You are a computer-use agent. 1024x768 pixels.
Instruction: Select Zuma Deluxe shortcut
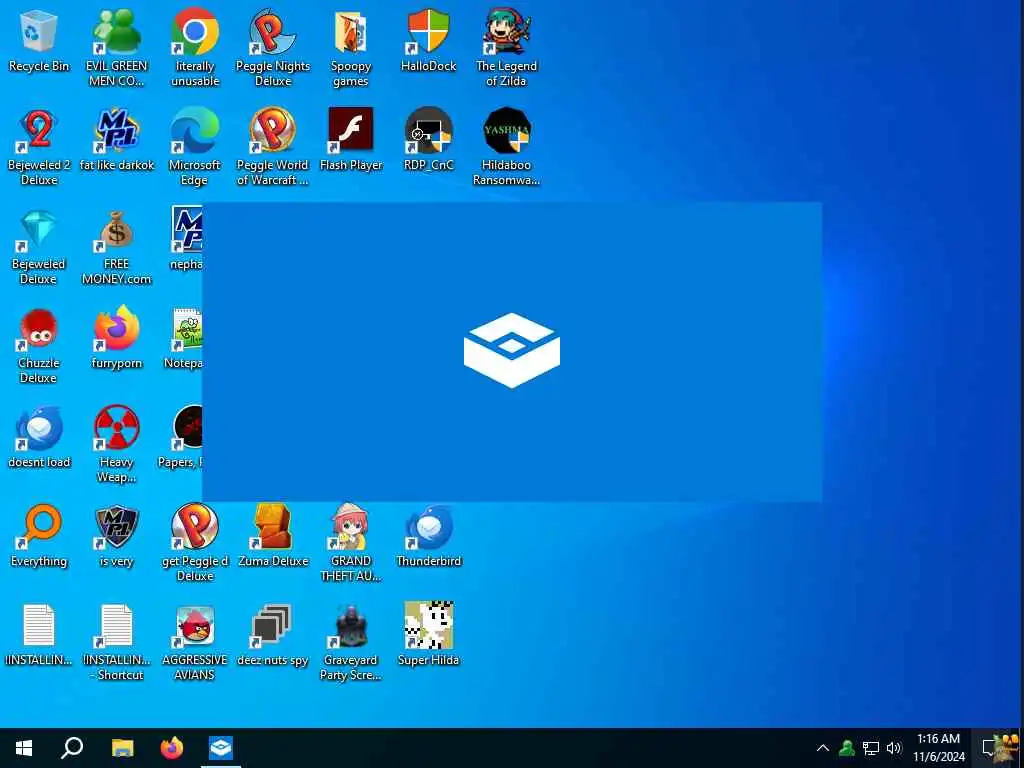(x=272, y=537)
